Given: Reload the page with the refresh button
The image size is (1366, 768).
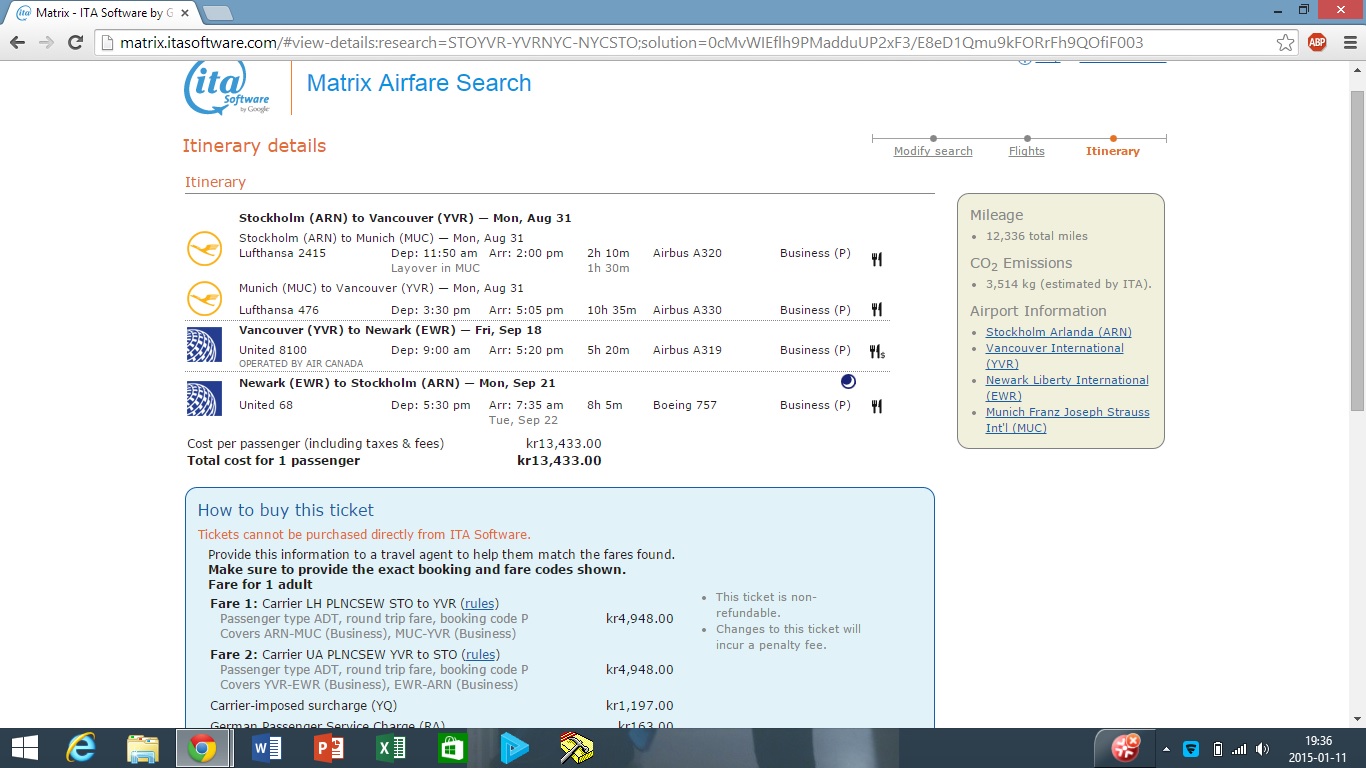Looking at the screenshot, I should pyautogui.click(x=75, y=43).
